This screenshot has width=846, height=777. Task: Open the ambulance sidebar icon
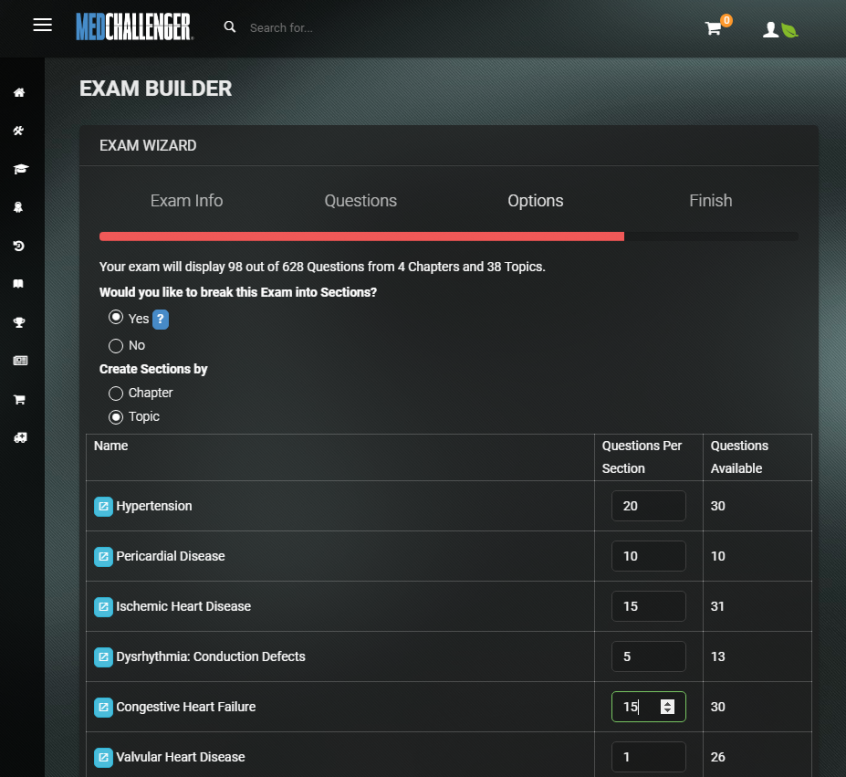coord(21,438)
